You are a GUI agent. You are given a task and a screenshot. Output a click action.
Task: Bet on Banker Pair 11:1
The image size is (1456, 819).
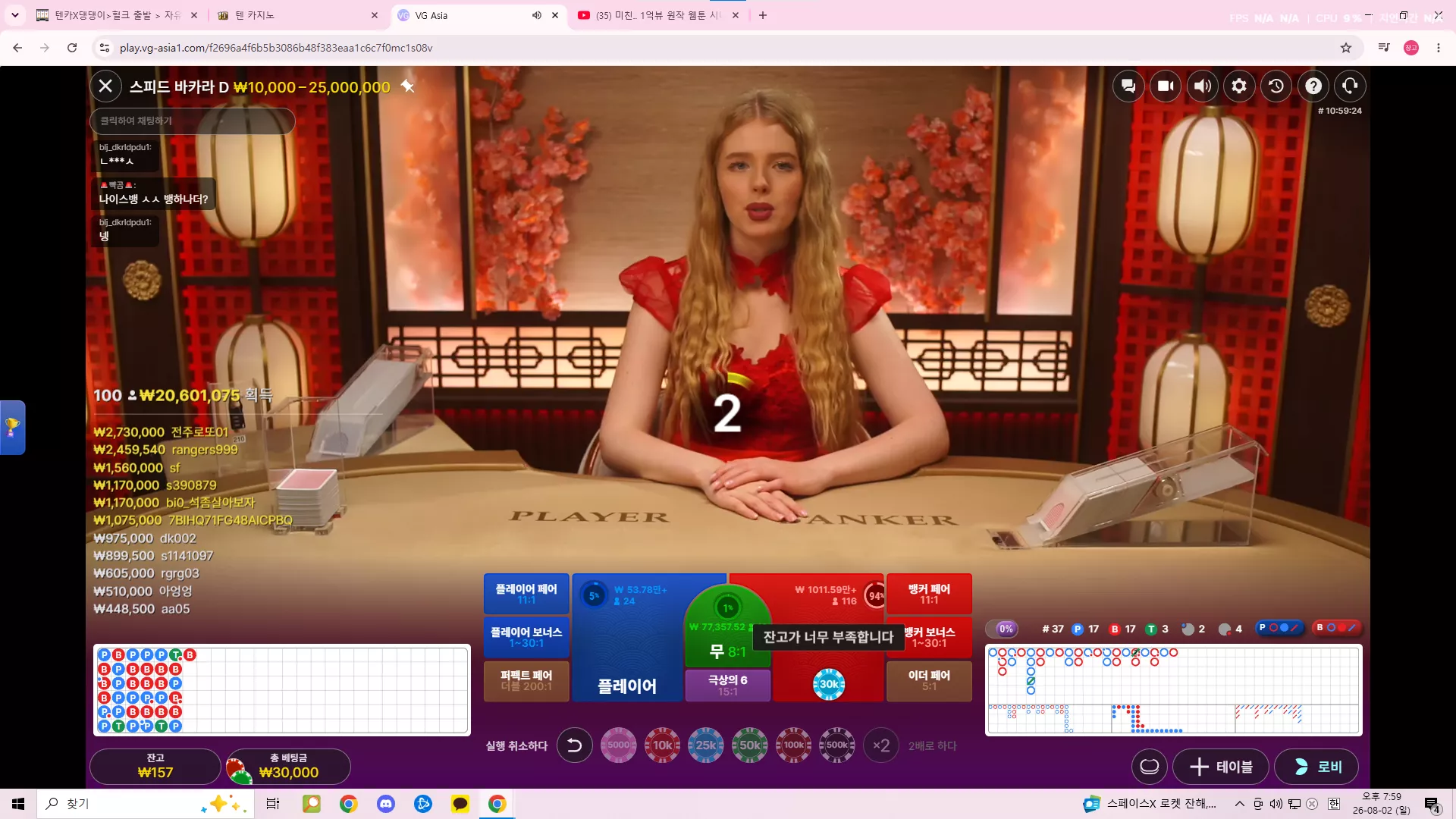[x=929, y=594]
